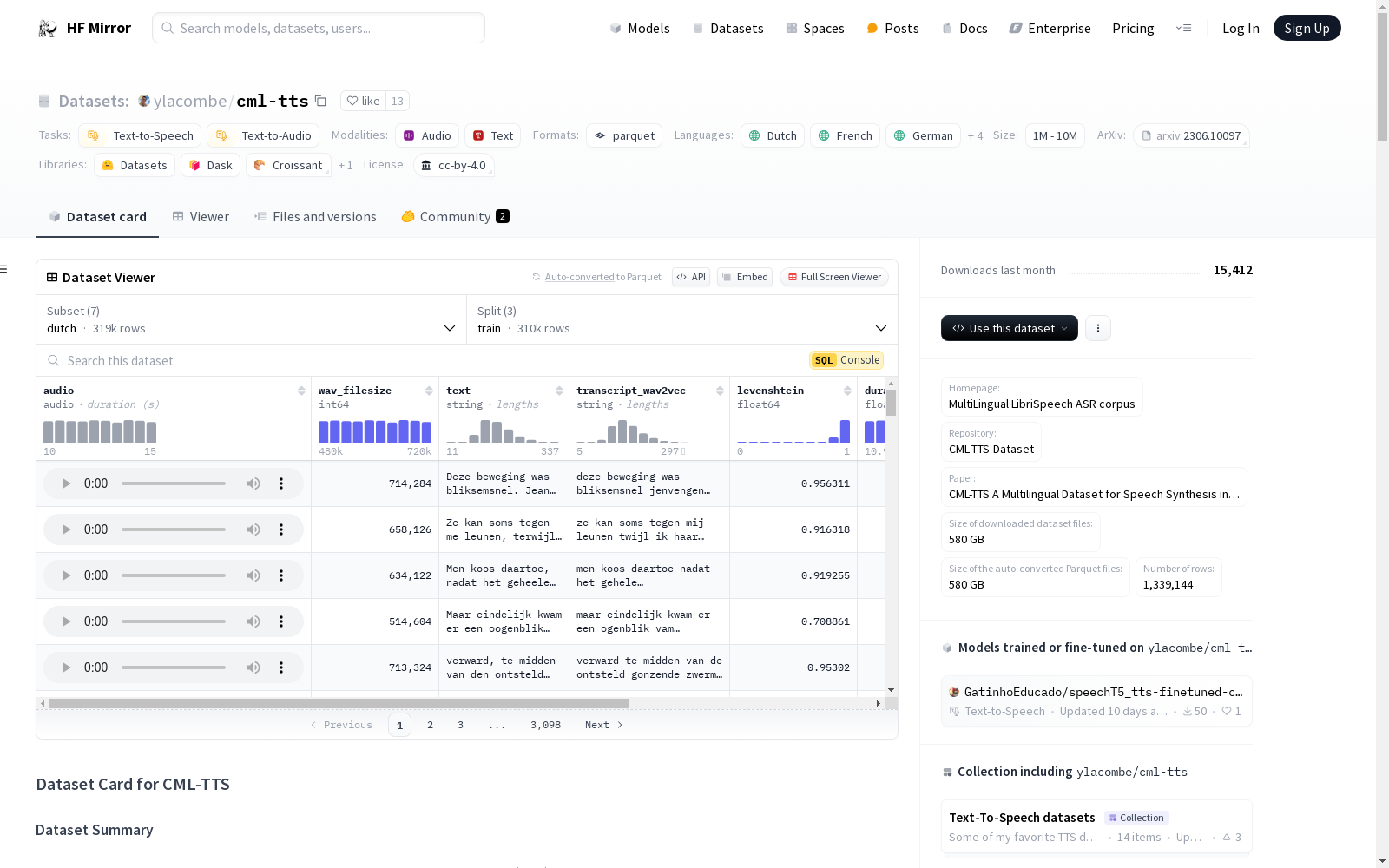
Task: Open the Community tab
Action: click(x=455, y=217)
